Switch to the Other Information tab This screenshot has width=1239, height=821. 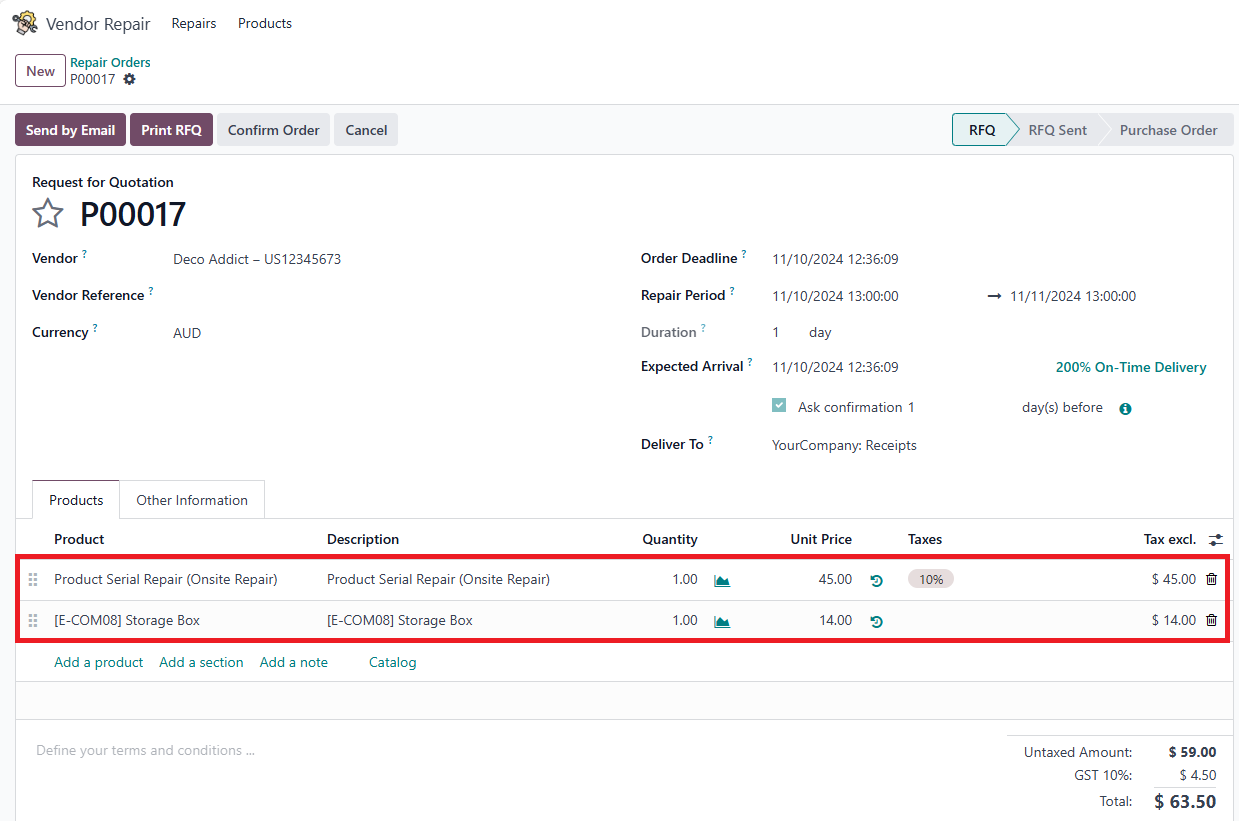pos(192,500)
